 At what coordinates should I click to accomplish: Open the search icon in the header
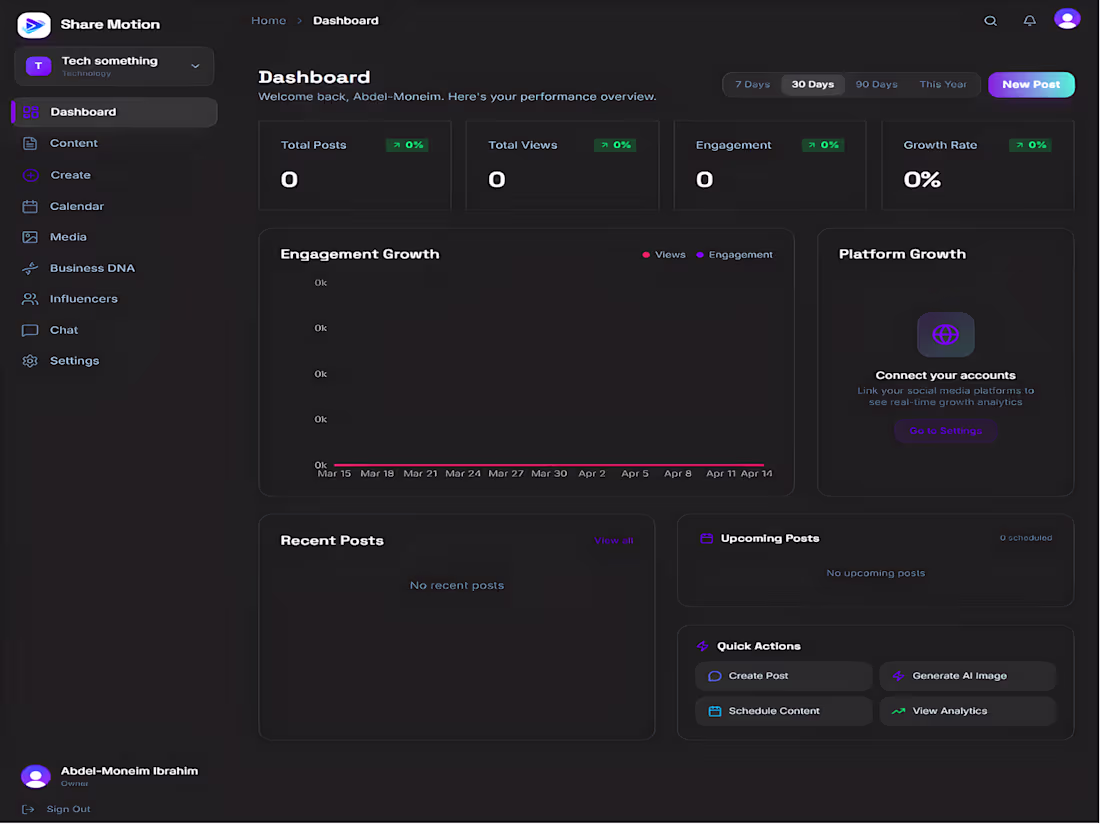[990, 21]
